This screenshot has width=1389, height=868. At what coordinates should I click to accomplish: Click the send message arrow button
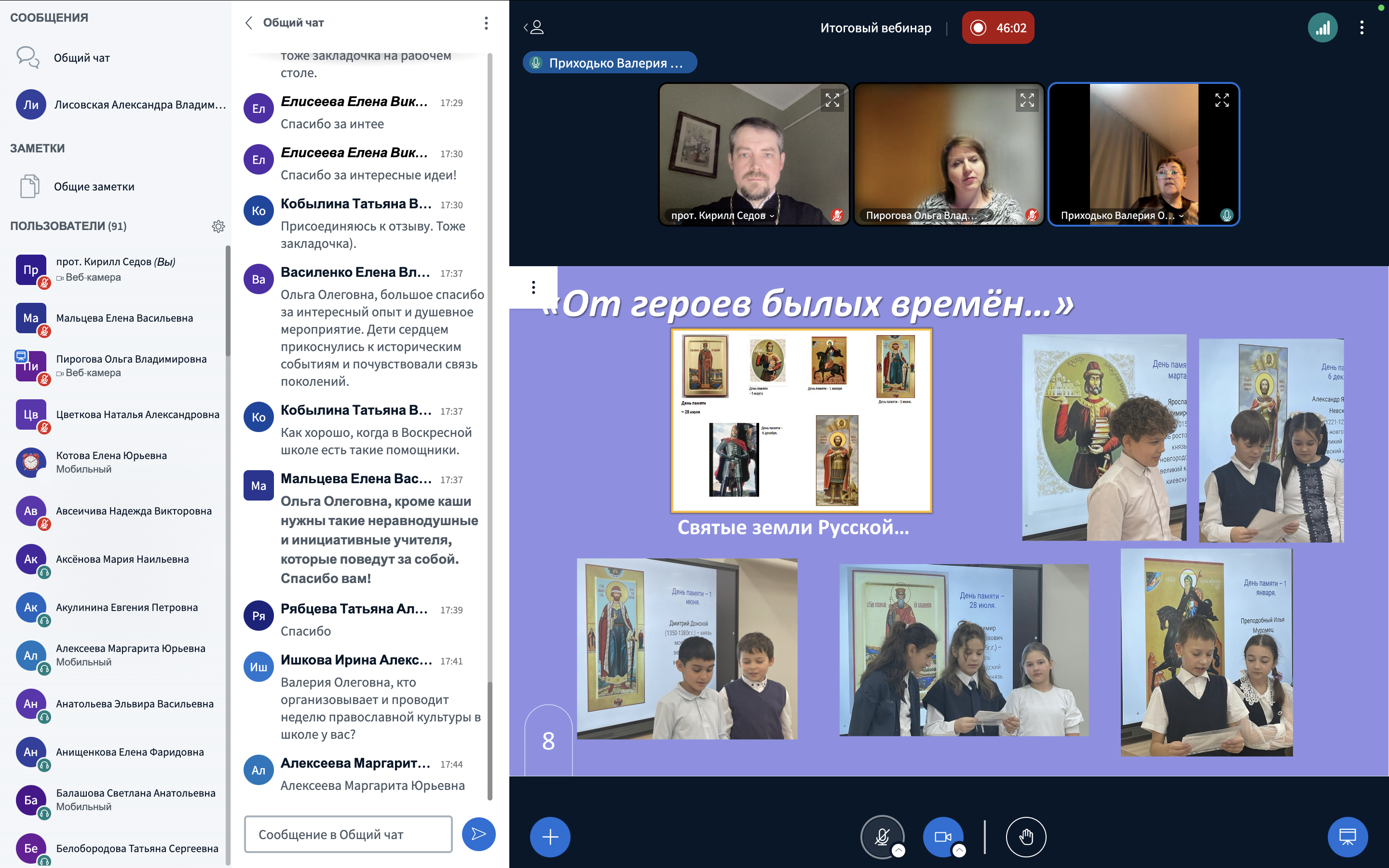pos(479,834)
